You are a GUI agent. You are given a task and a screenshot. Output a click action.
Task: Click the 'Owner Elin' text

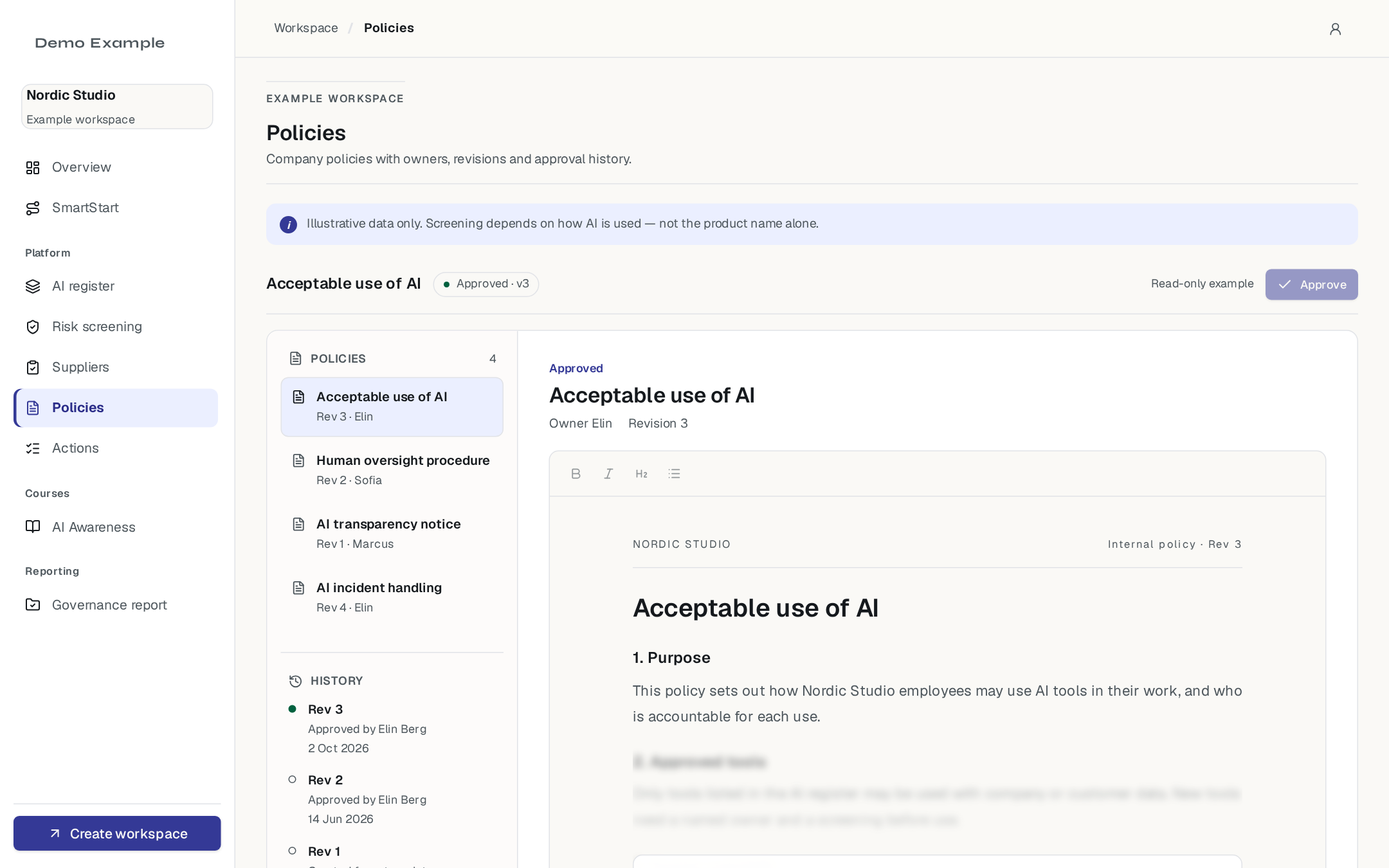click(581, 423)
